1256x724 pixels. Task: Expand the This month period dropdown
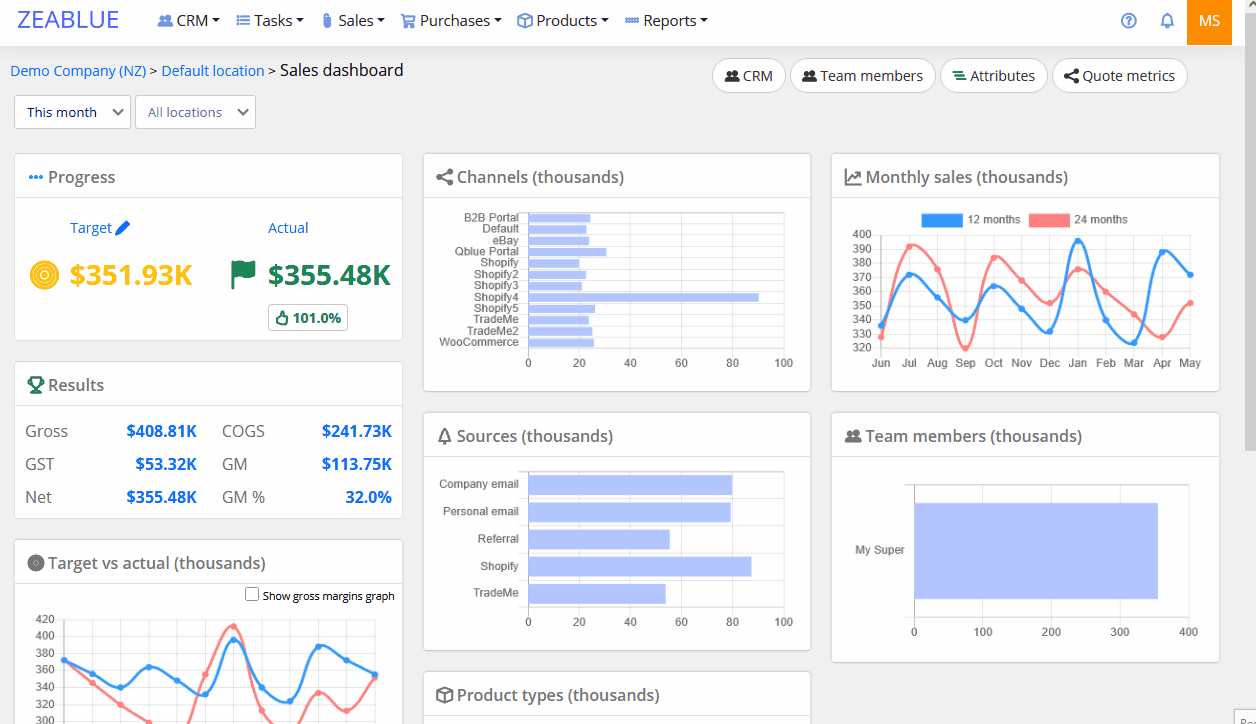[72, 112]
